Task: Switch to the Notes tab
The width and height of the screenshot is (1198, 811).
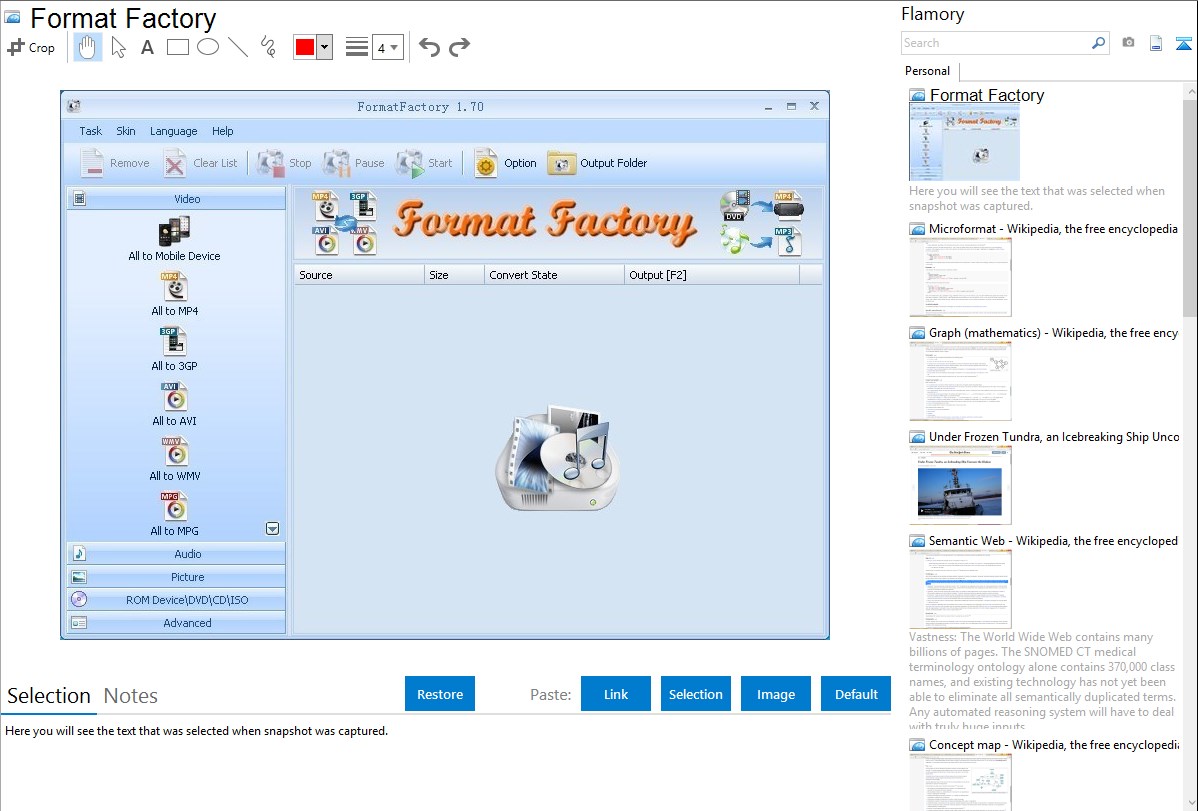Action: (131, 696)
